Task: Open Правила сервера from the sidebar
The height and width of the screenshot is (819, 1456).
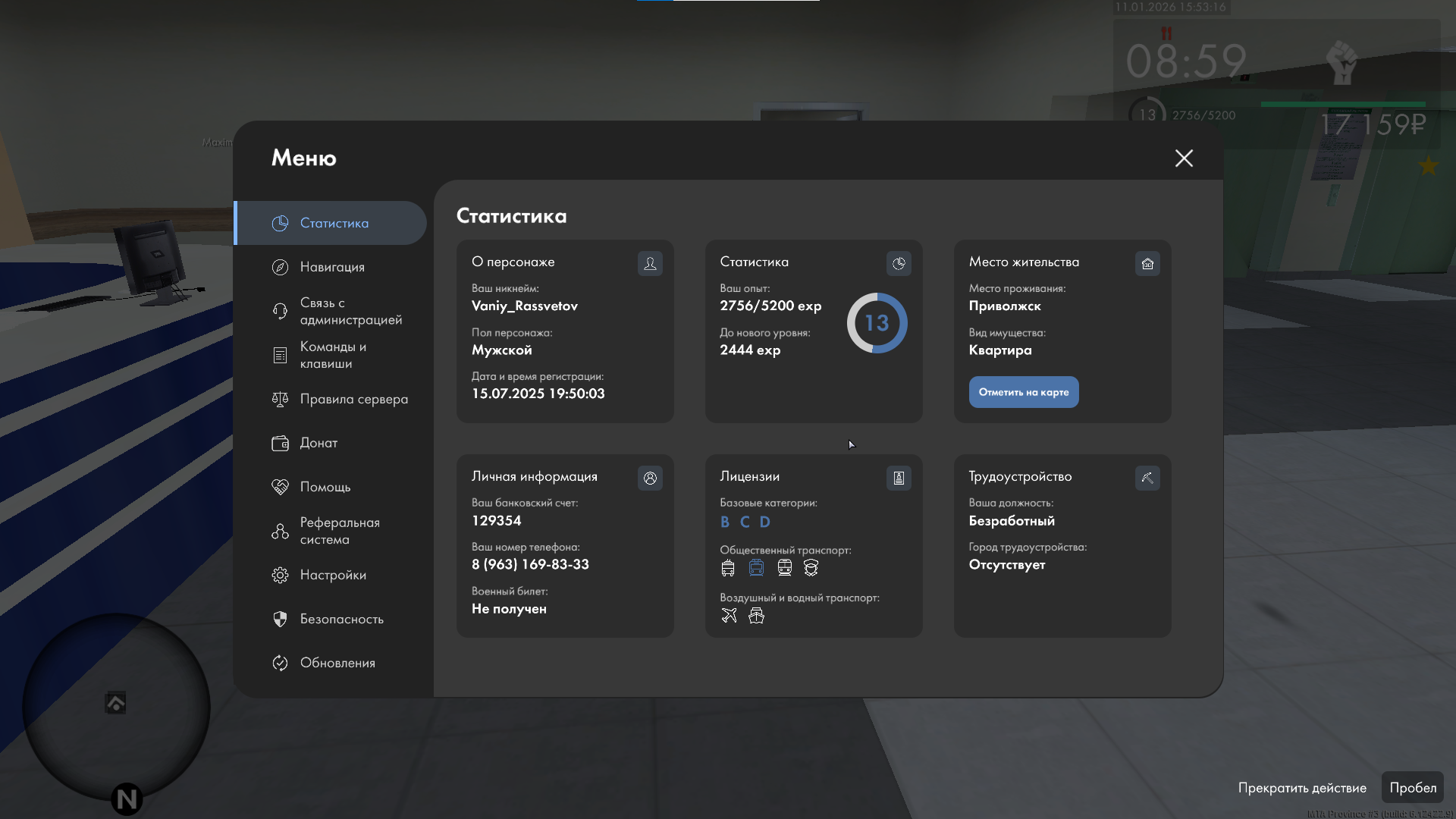Action: click(353, 399)
